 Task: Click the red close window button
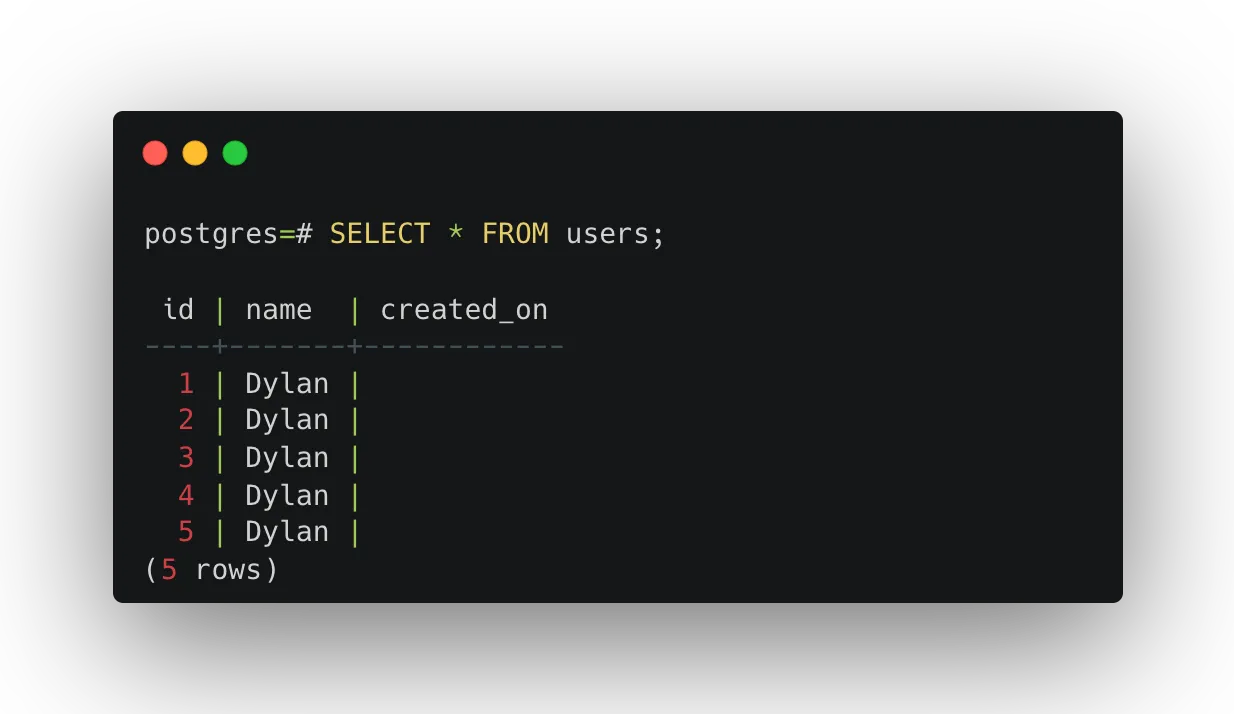pos(155,153)
